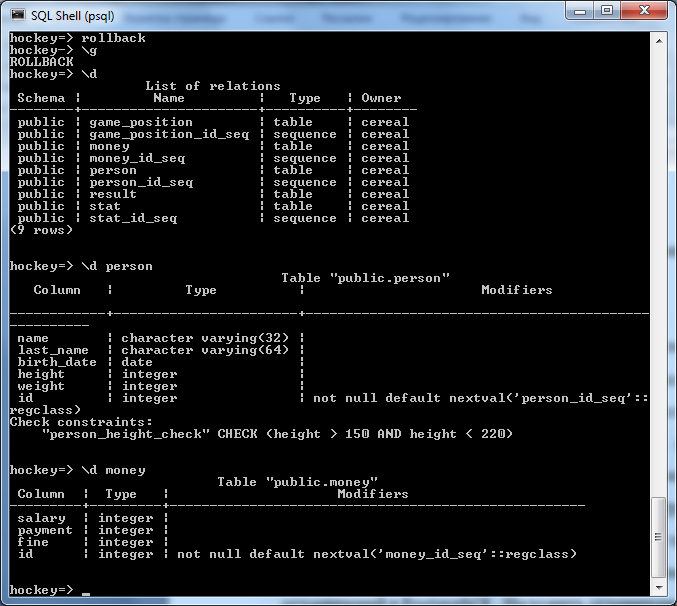677x606 pixels.
Task: Click the SQL Shell window icon in title bar
Action: click(18, 15)
